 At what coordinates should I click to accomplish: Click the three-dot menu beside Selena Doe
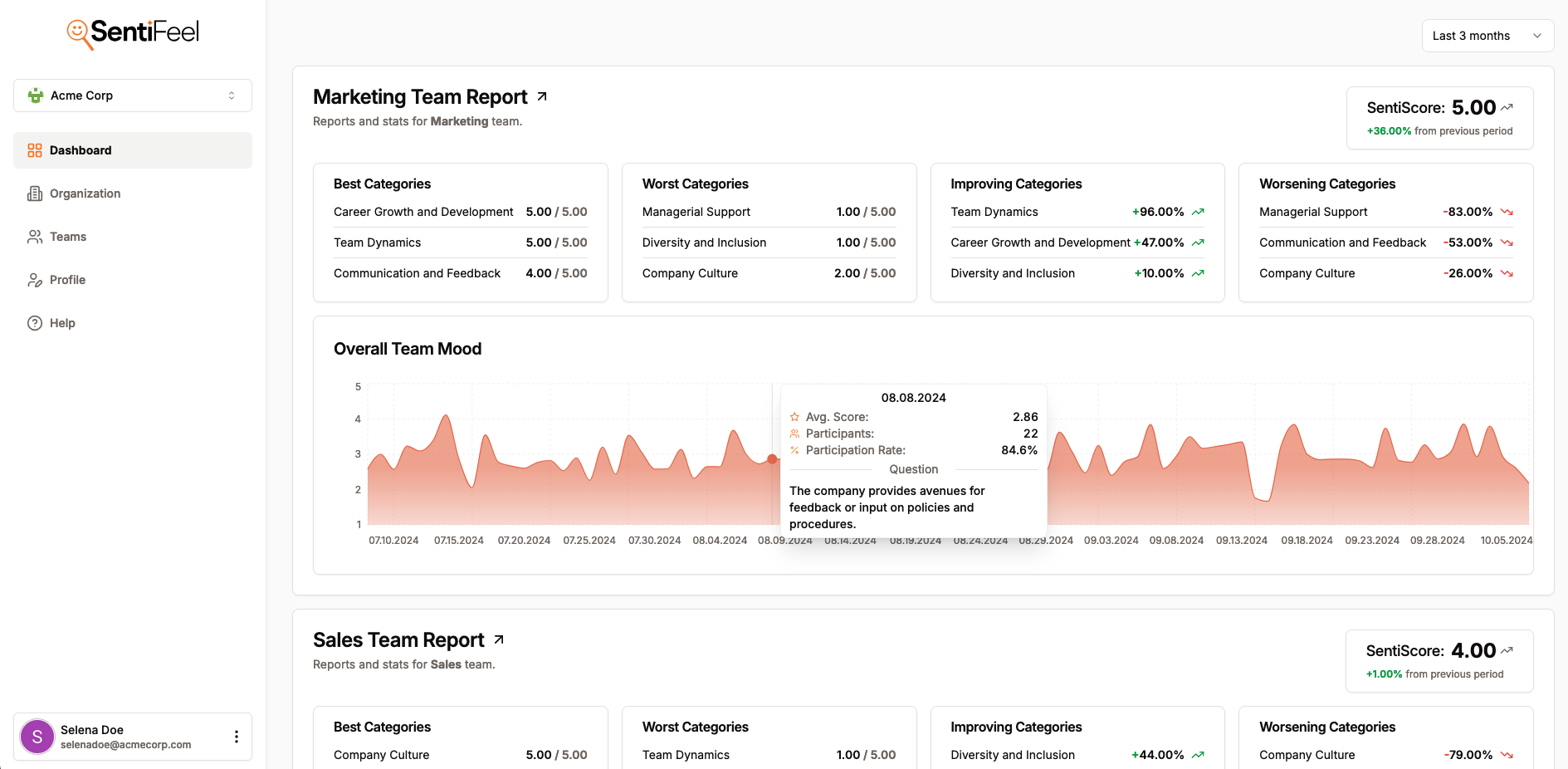point(236,736)
